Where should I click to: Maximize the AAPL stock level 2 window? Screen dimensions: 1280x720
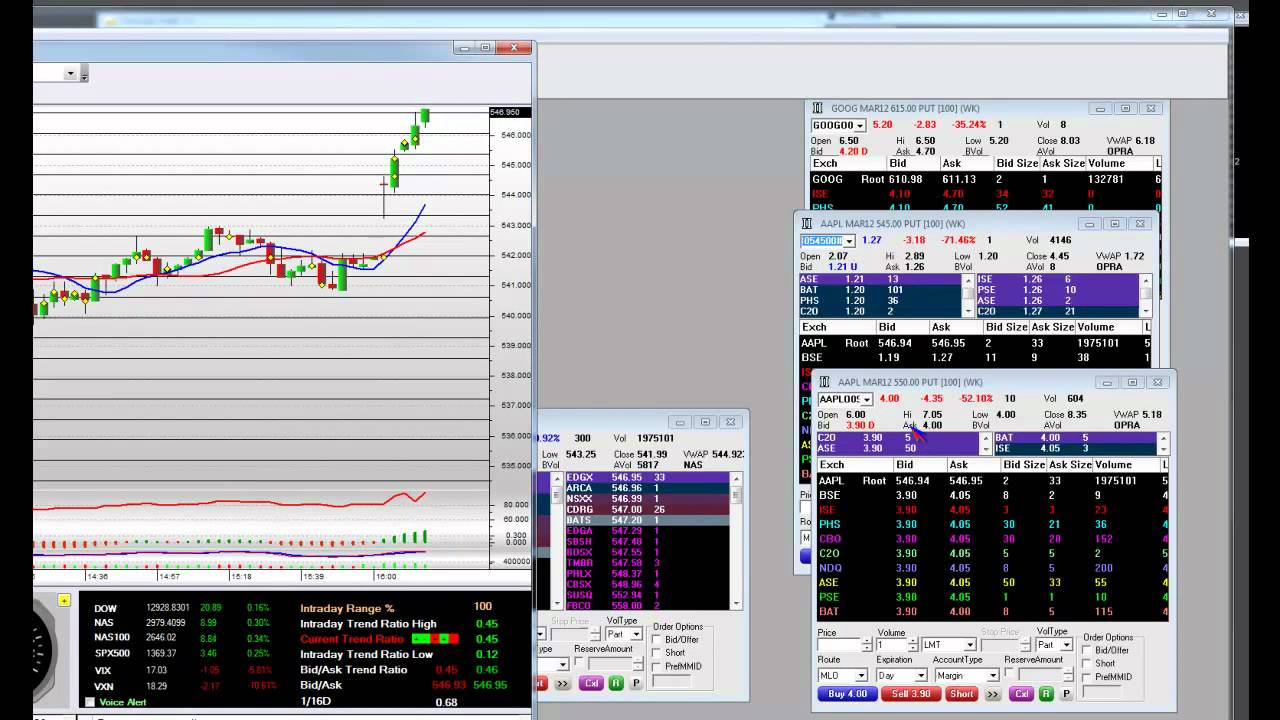pos(705,422)
